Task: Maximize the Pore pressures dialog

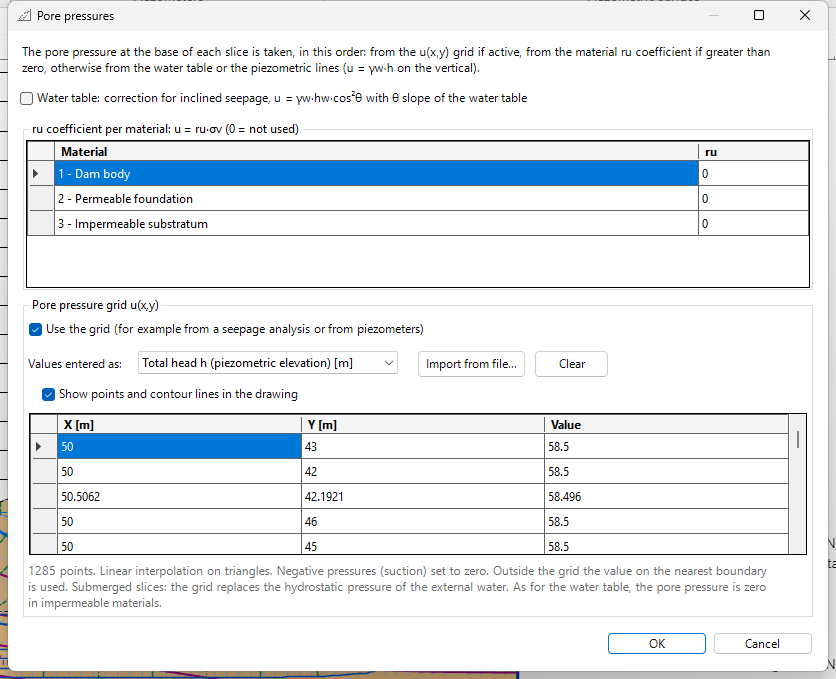Action: tap(759, 15)
